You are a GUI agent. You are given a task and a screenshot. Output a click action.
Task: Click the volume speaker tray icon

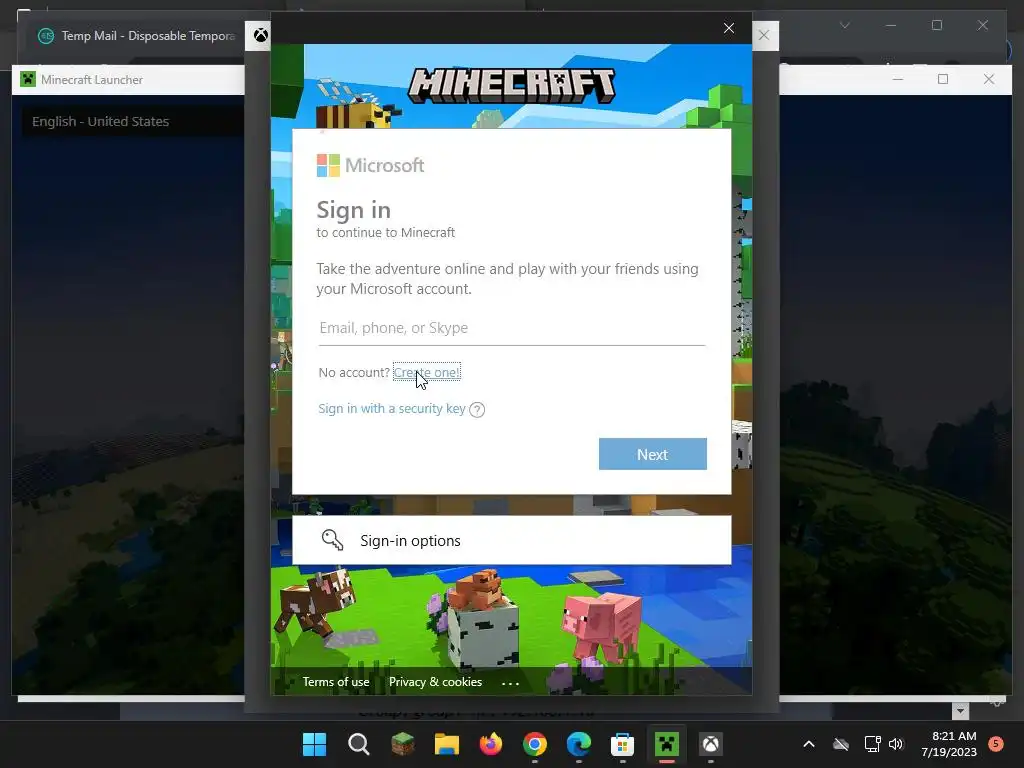pos(896,744)
